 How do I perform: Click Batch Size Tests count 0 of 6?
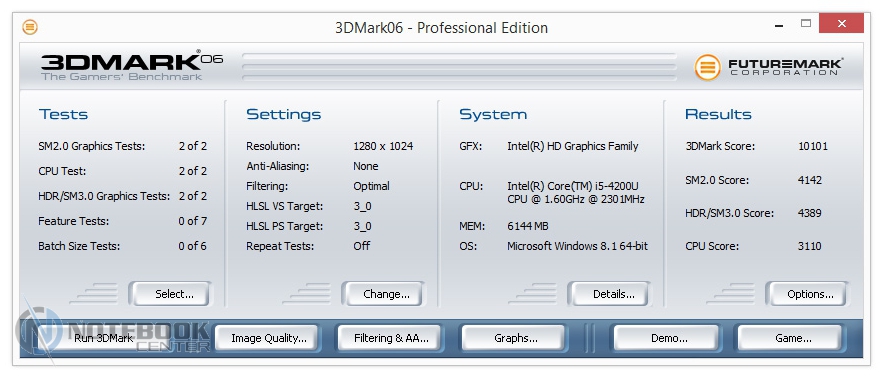[x=193, y=246]
